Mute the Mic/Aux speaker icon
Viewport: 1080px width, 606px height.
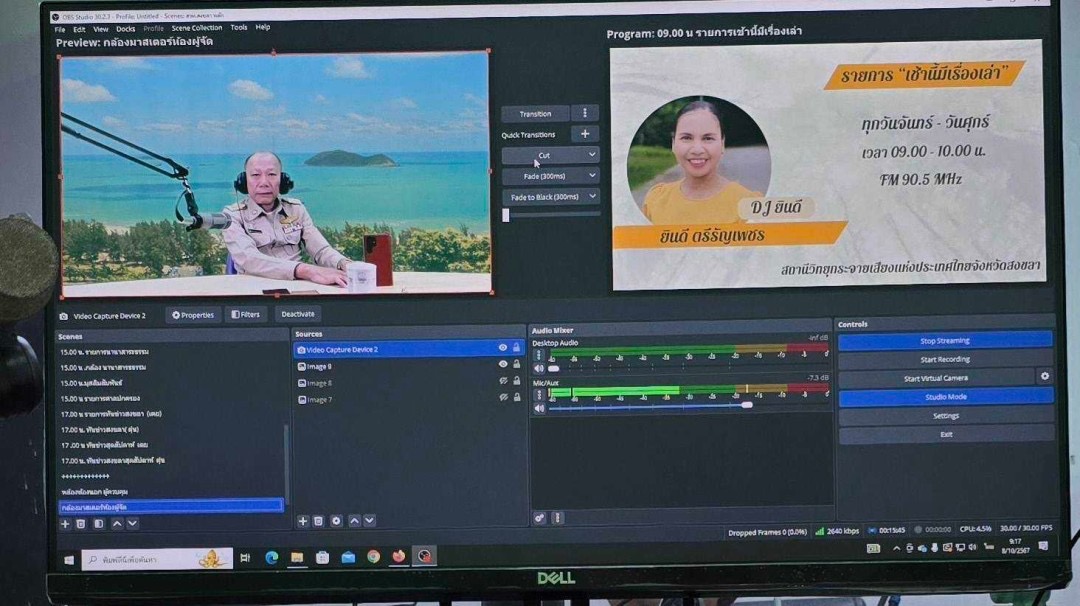539,408
